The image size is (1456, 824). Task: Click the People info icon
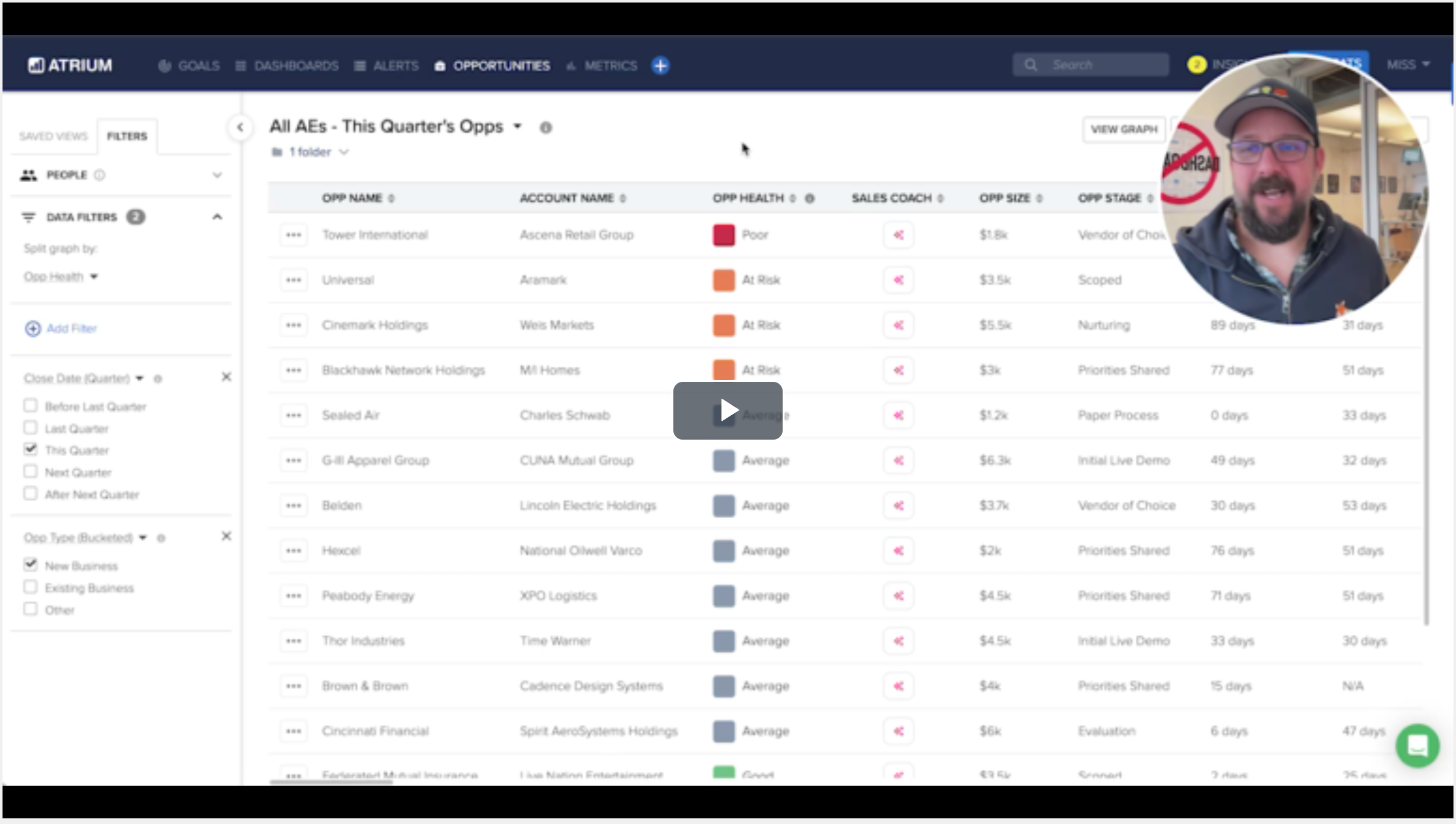[x=99, y=175]
